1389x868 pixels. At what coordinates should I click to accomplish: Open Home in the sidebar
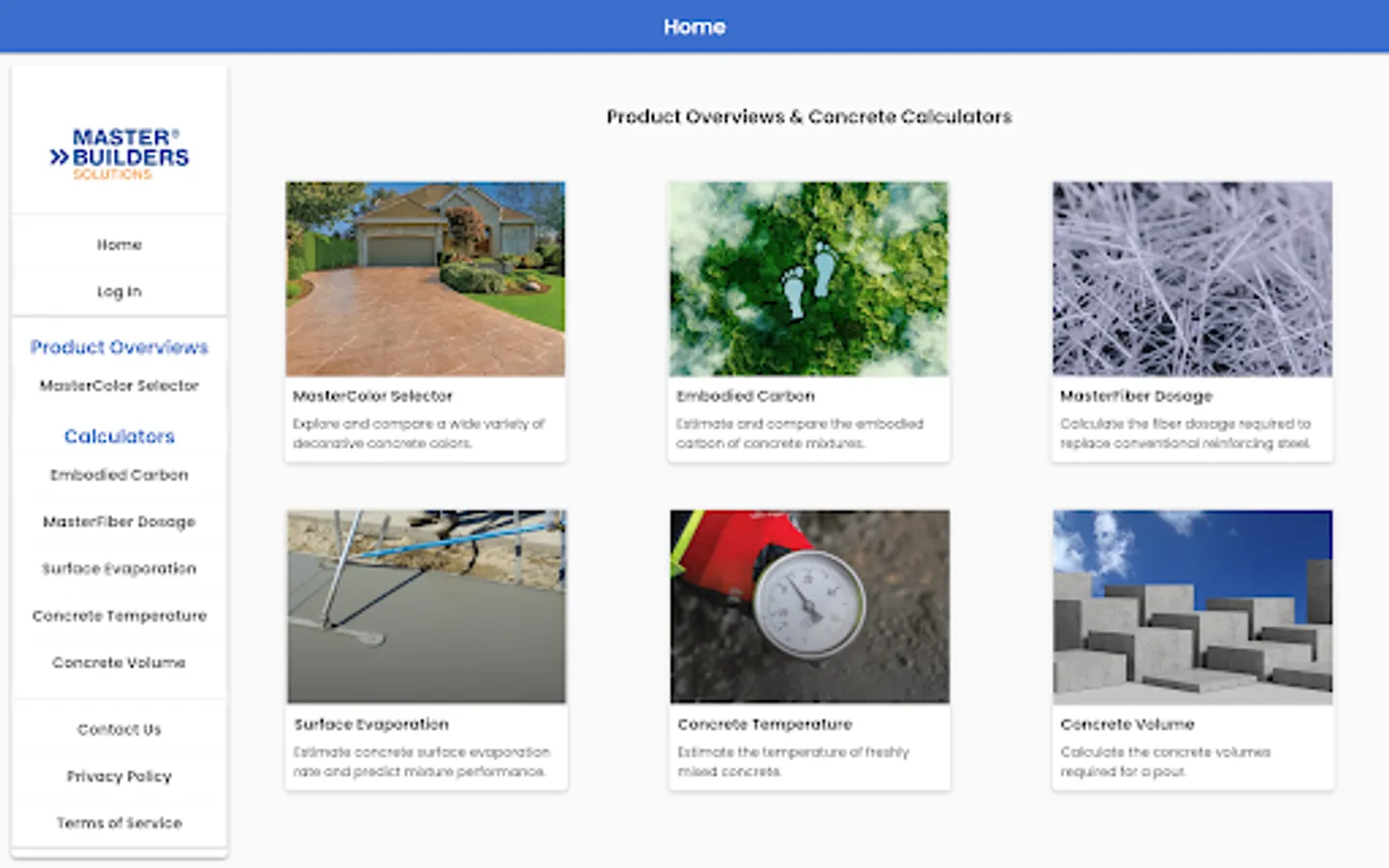pyautogui.click(x=120, y=245)
